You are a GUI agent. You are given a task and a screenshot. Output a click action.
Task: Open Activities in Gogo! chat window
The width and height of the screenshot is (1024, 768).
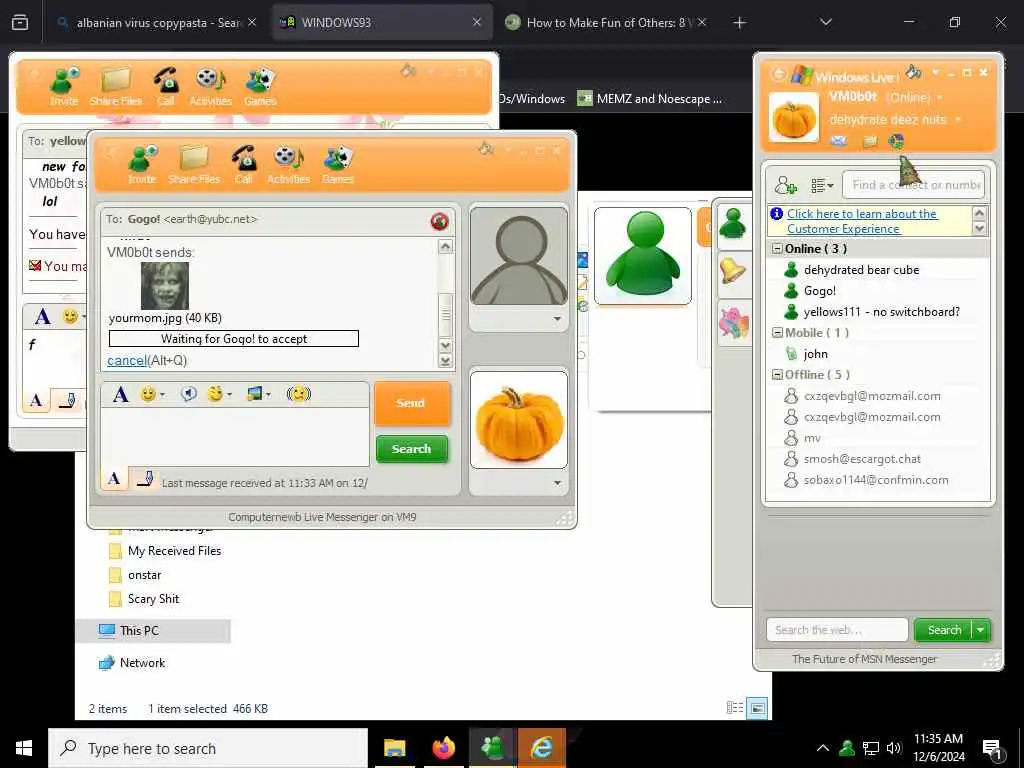pyautogui.click(x=289, y=165)
